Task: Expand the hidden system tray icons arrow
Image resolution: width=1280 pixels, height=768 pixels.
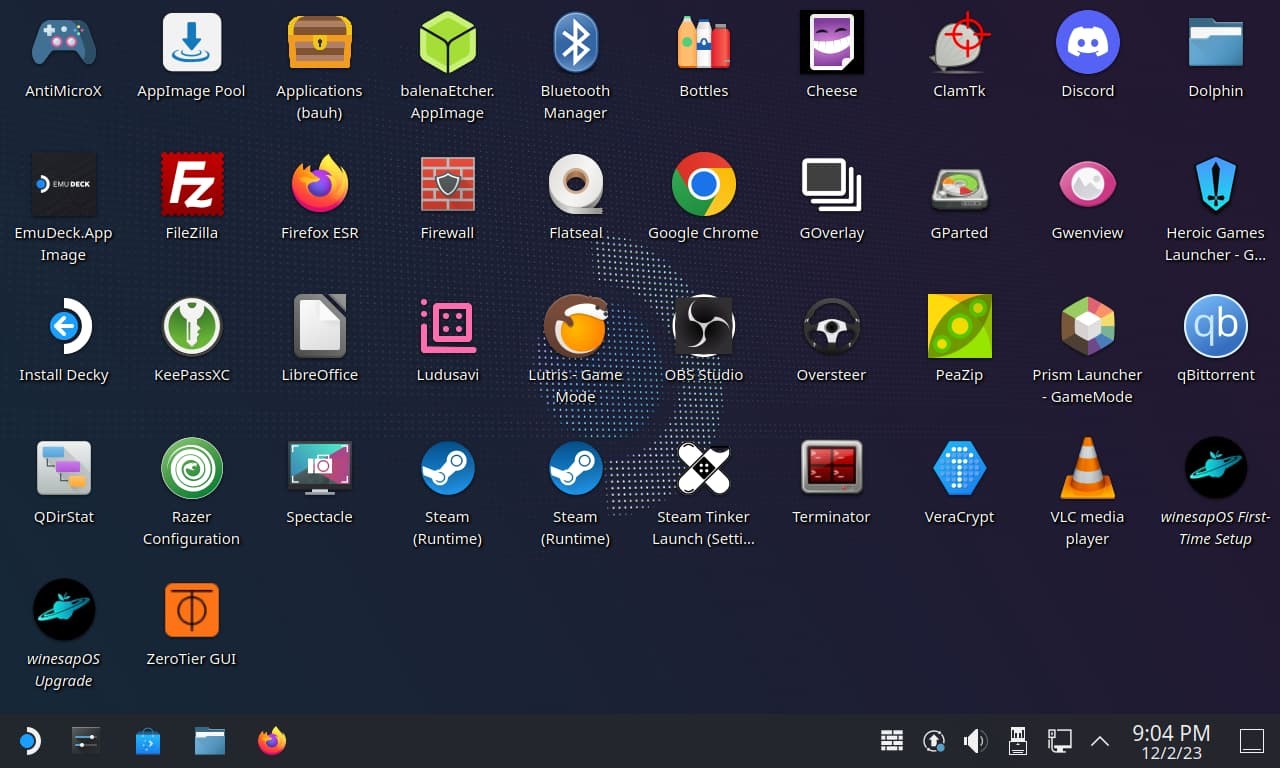Action: (x=1100, y=741)
